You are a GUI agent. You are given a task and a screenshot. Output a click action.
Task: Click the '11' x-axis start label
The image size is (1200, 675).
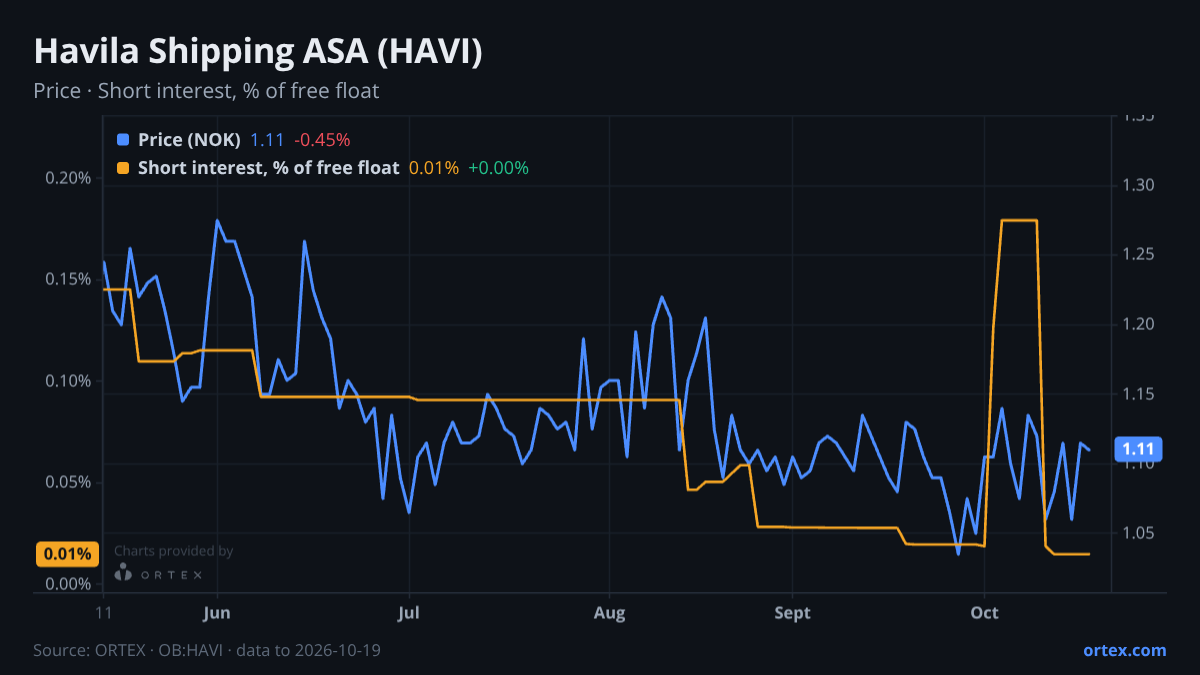click(x=104, y=613)
